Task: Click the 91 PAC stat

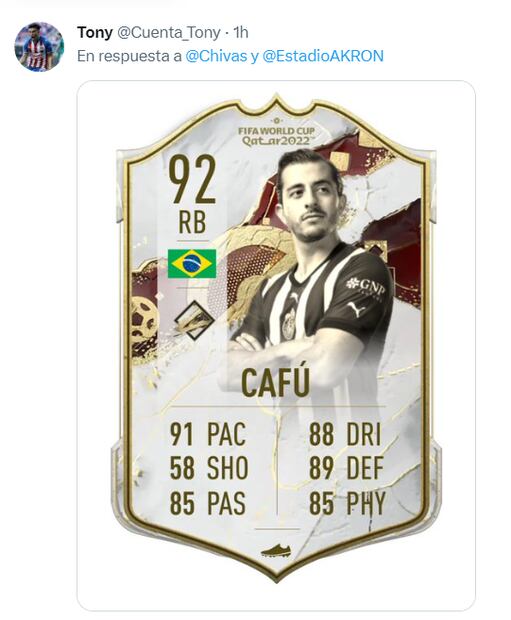Action: (208, 434)
